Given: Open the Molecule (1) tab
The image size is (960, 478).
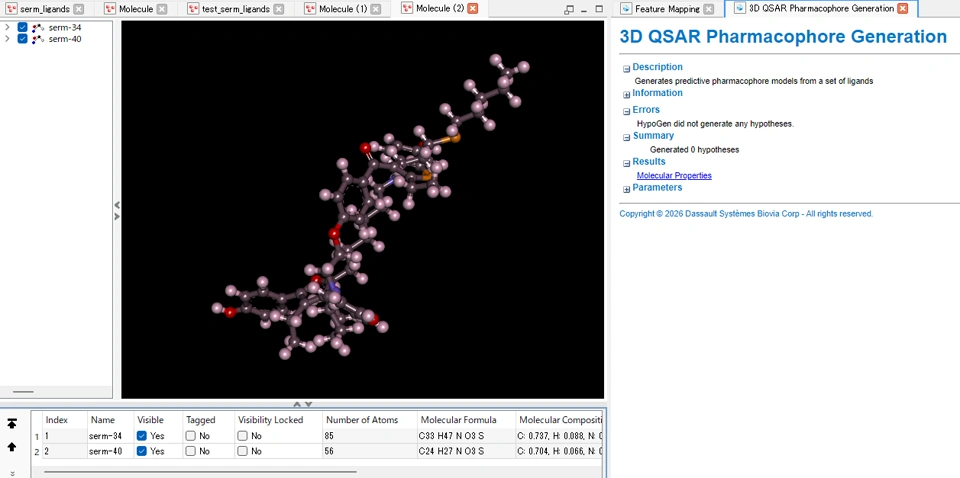Looking at the screenshot, I should [x=343, y=9].
